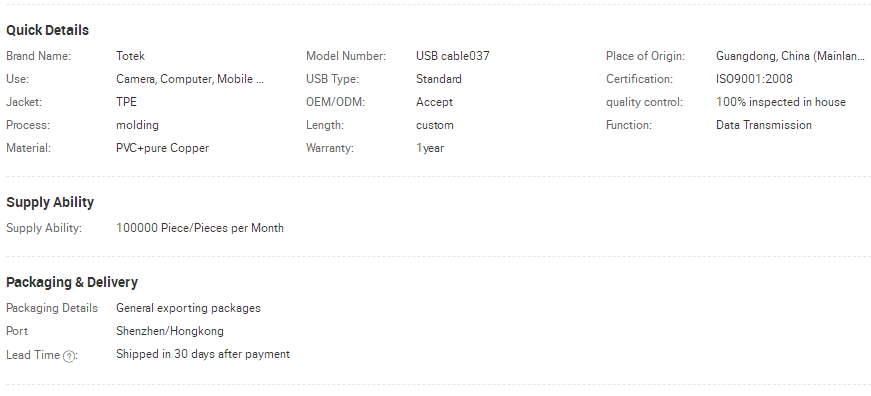
Task: Click the TPE jacket value
Action: 126,102
